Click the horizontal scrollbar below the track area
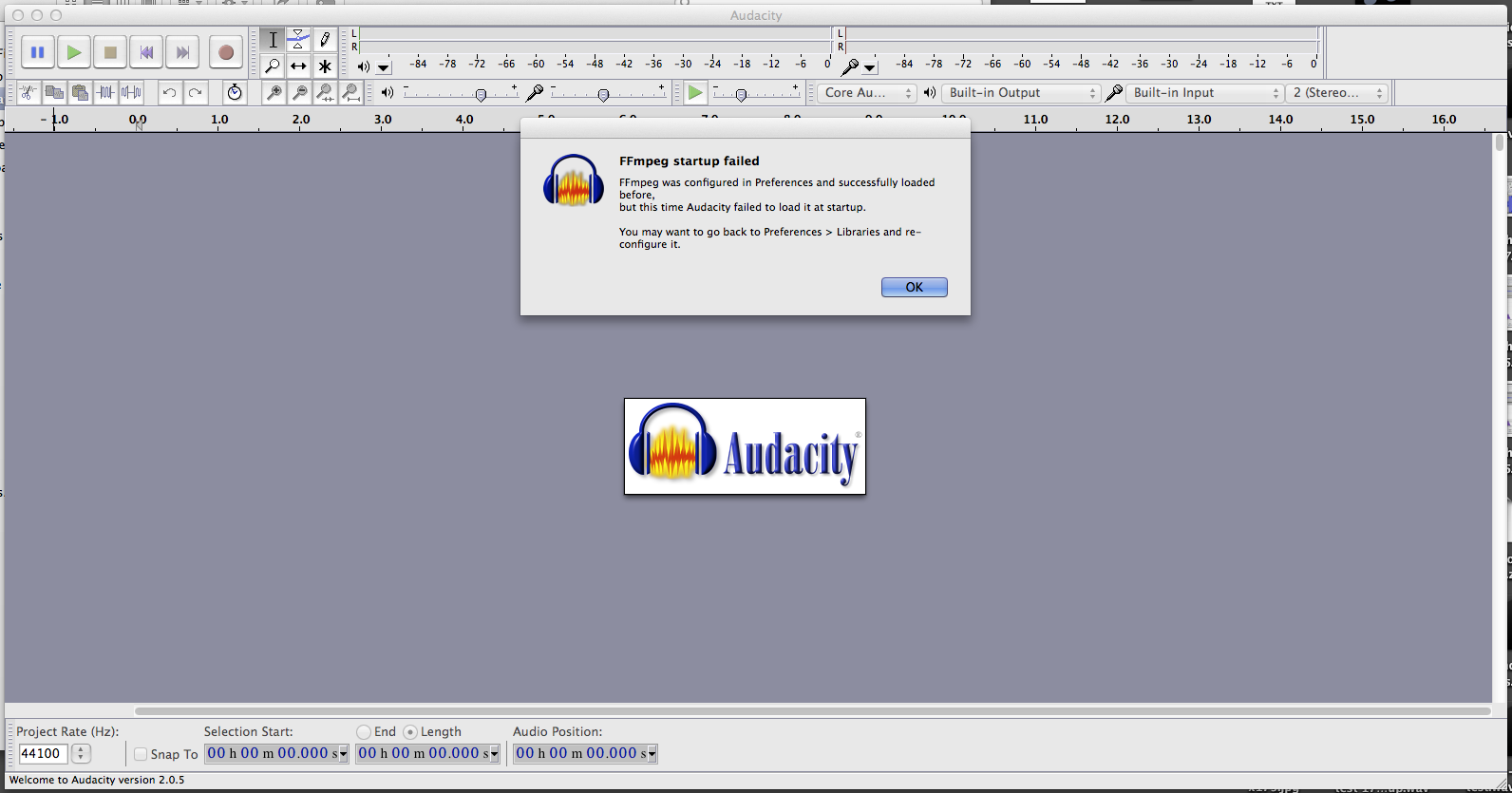This screenshot has height=793, width=1512. click(812, 710)
